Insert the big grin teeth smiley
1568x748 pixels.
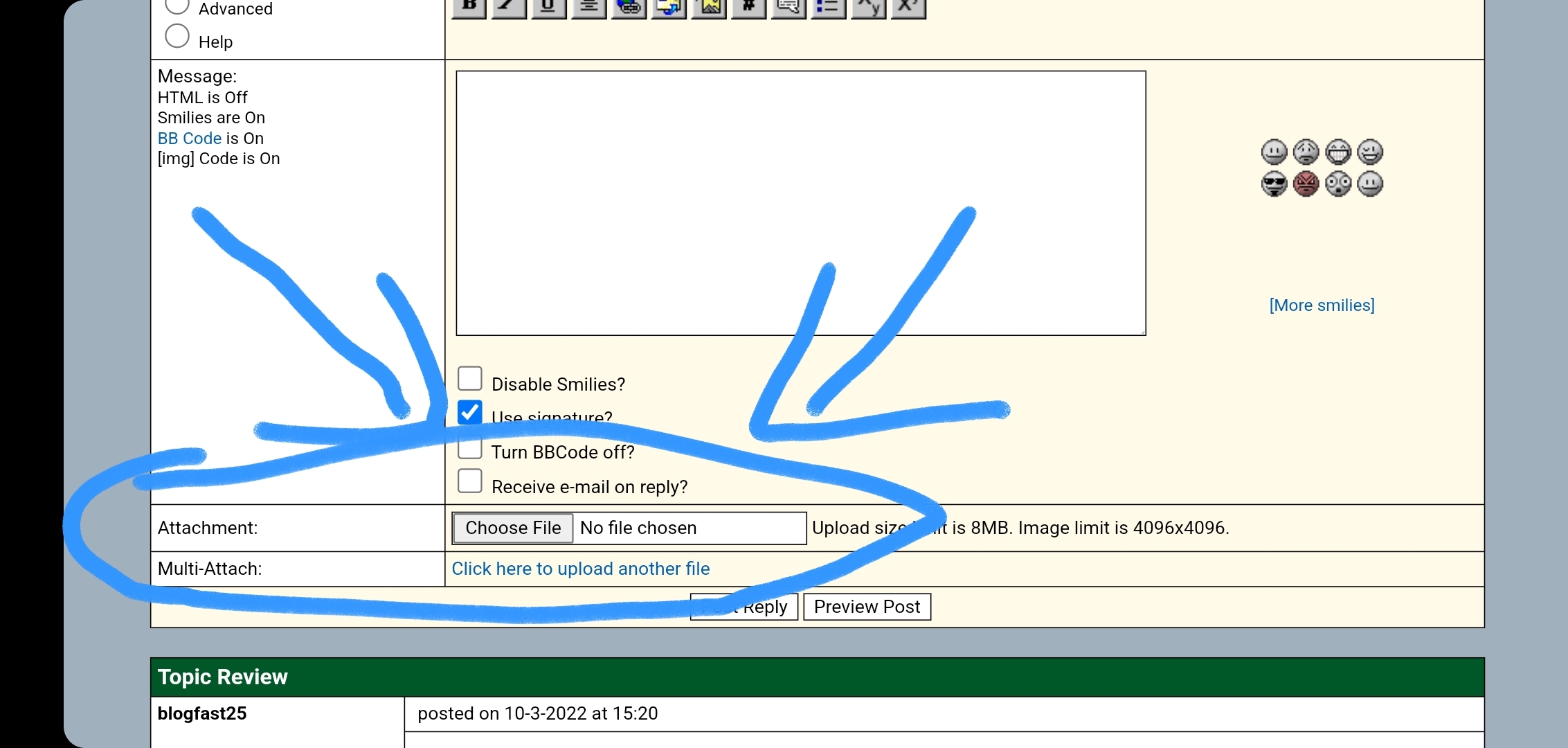point(1337,152)
